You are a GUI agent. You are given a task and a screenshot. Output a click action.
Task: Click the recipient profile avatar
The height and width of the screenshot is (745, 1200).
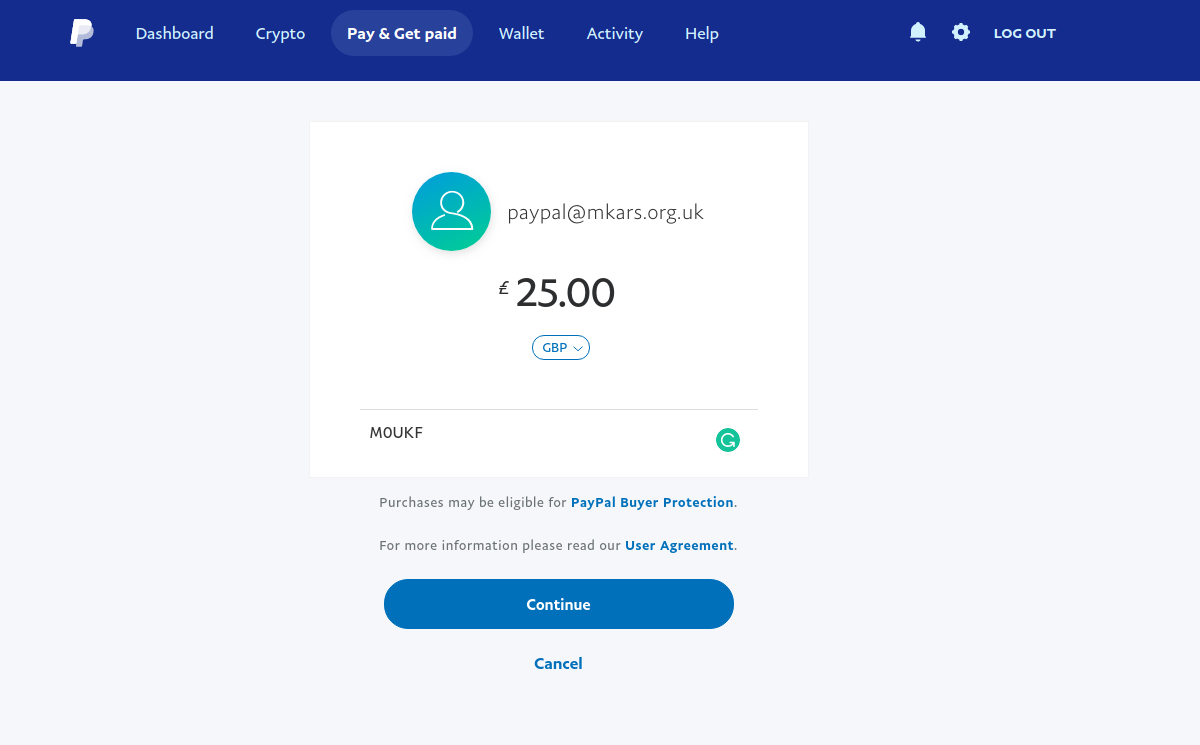click(451, 211)
